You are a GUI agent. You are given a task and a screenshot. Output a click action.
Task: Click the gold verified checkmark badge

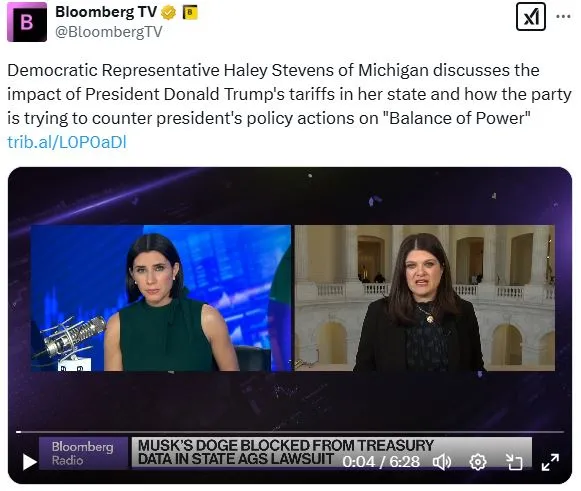click(x=168, y=13)
